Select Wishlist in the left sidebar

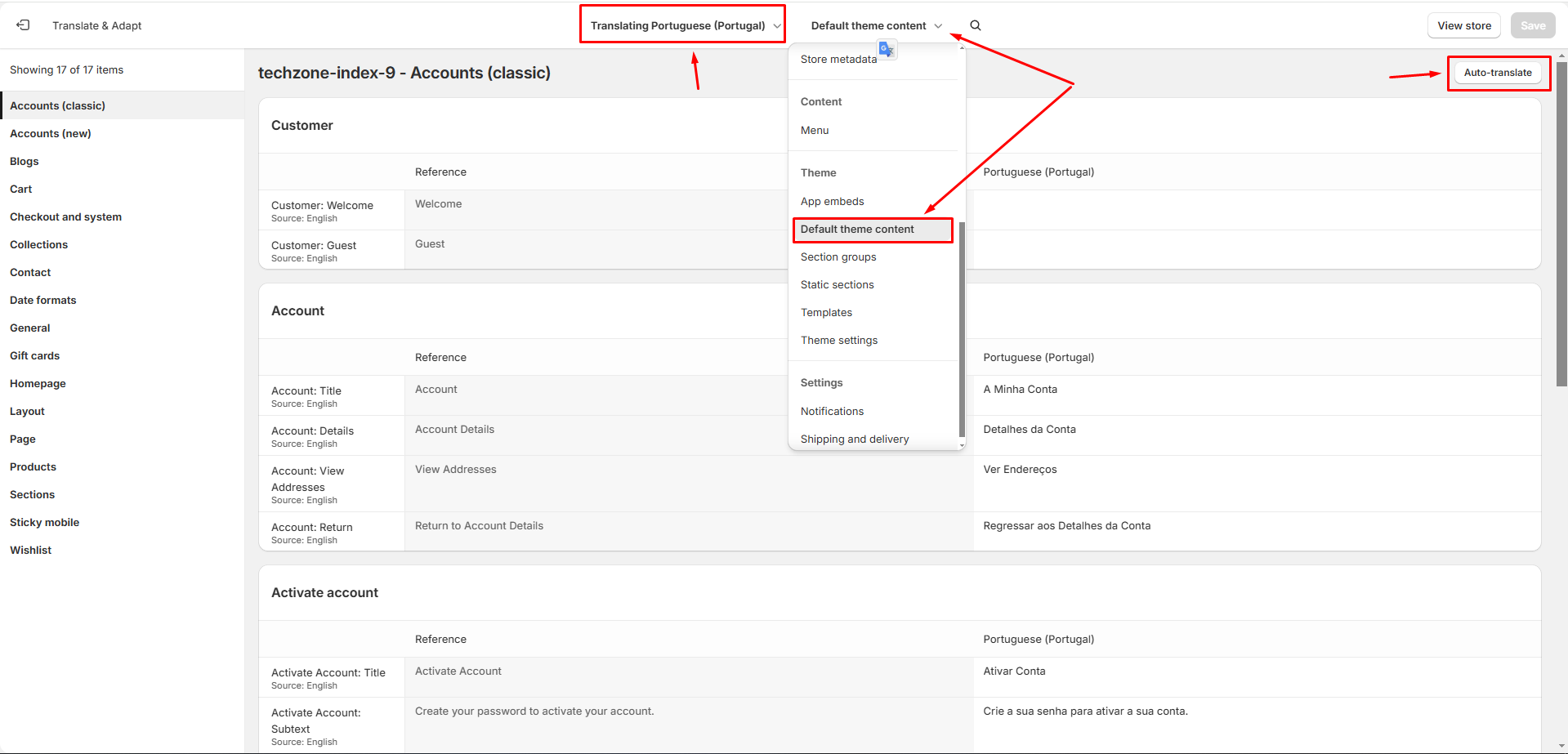(x=30, y=551)
